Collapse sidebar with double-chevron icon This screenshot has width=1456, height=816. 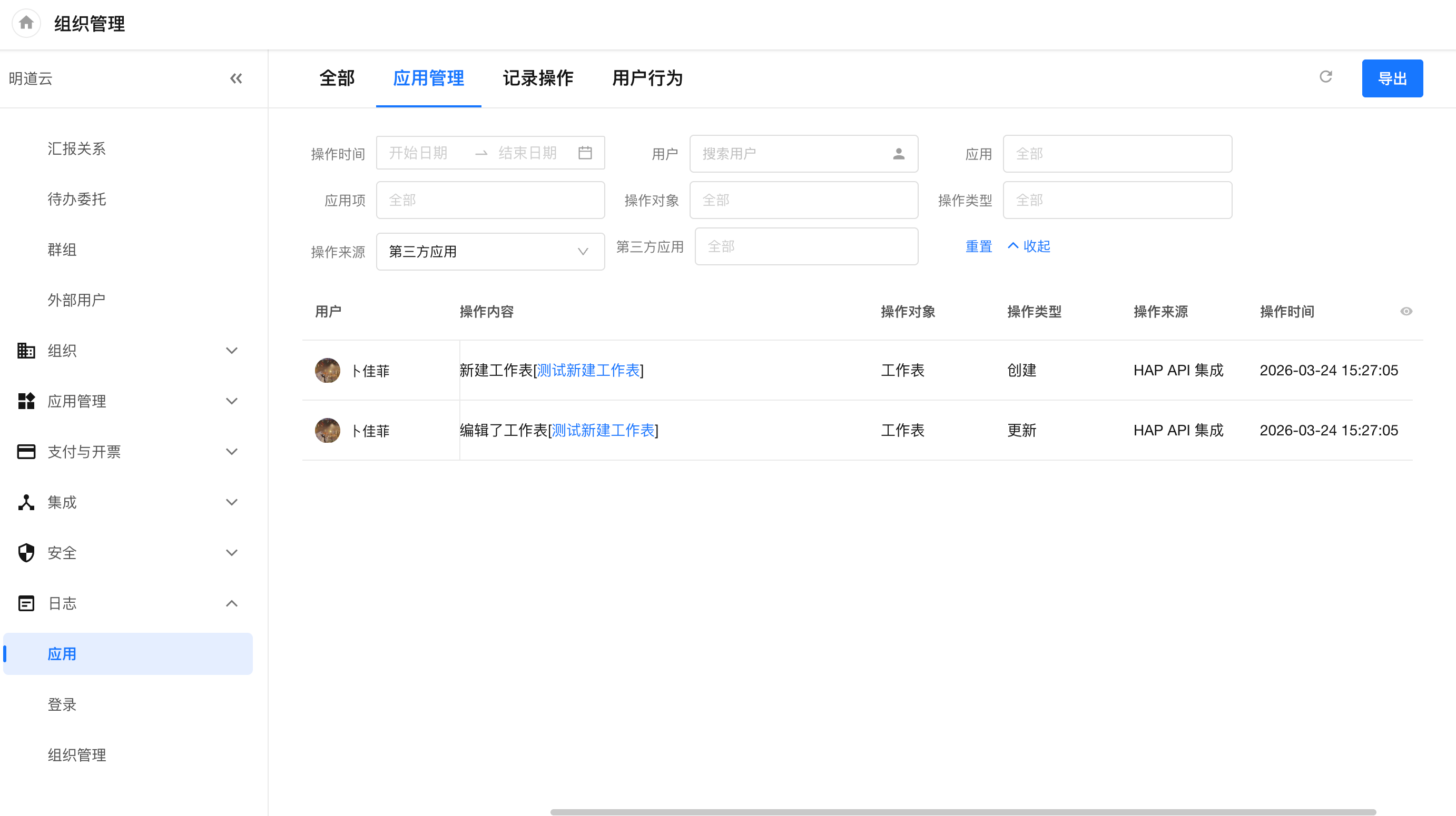point(235,78)
